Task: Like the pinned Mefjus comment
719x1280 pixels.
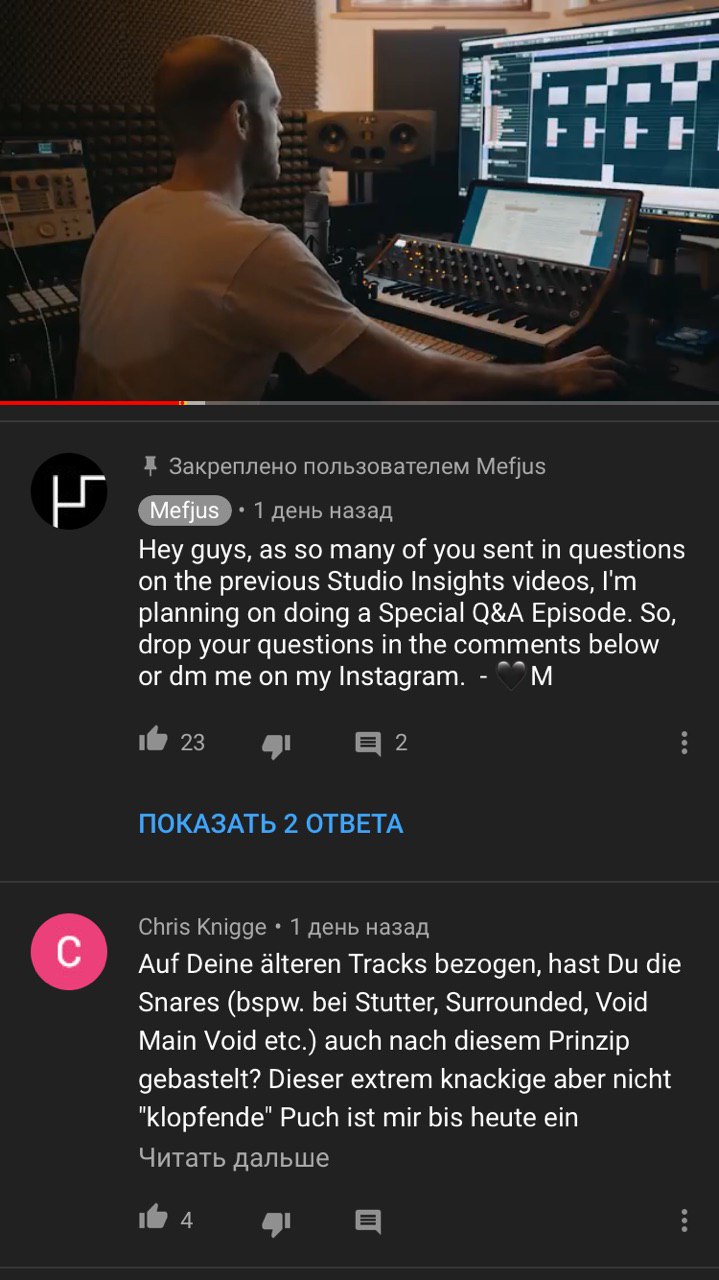Action: click(153, 741)
